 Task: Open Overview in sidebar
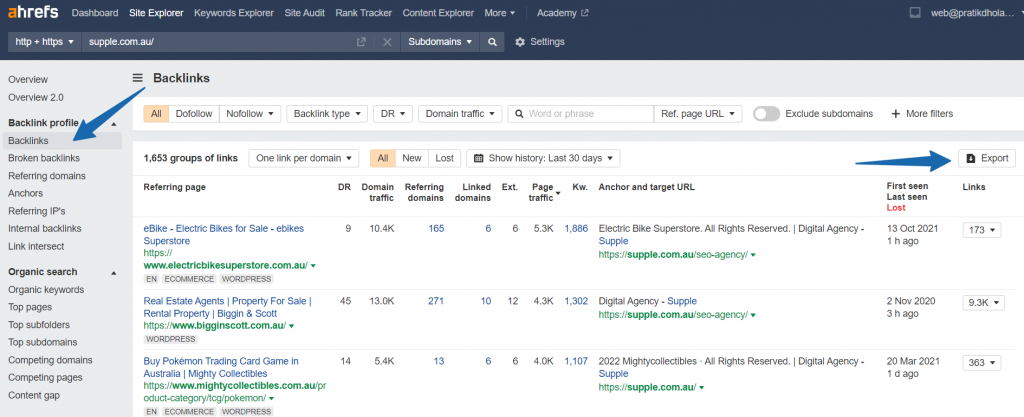28,80
